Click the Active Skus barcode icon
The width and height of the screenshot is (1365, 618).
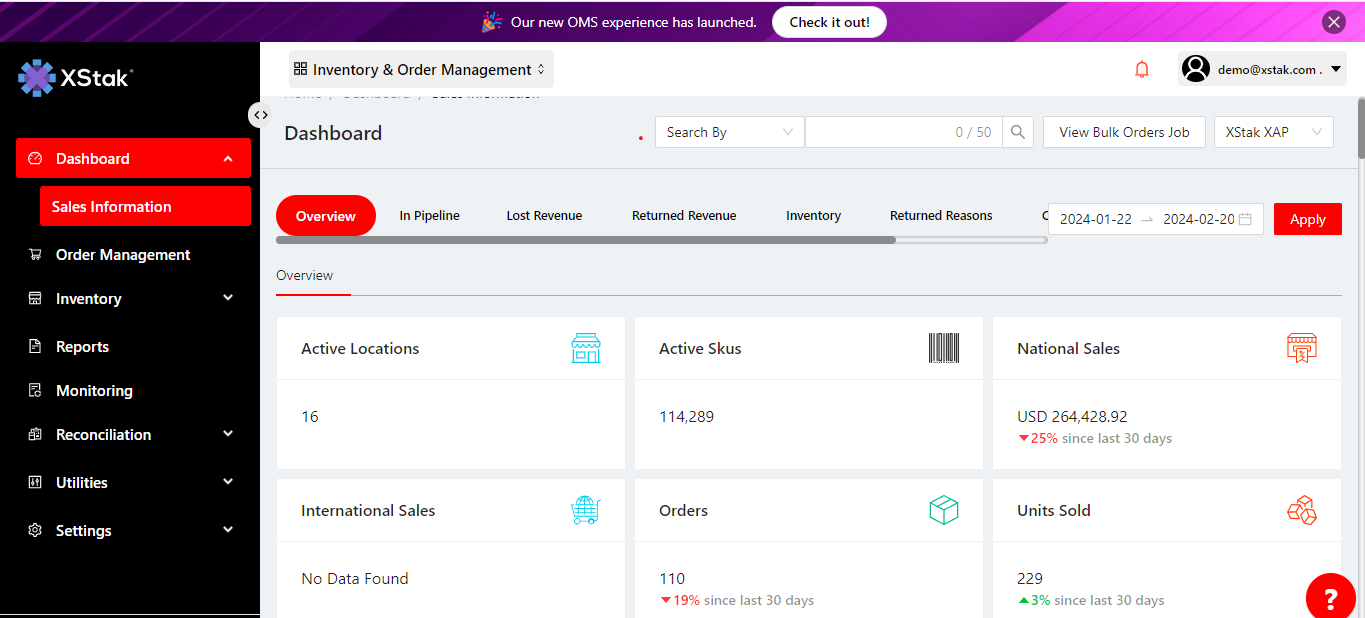coord(943,348)
